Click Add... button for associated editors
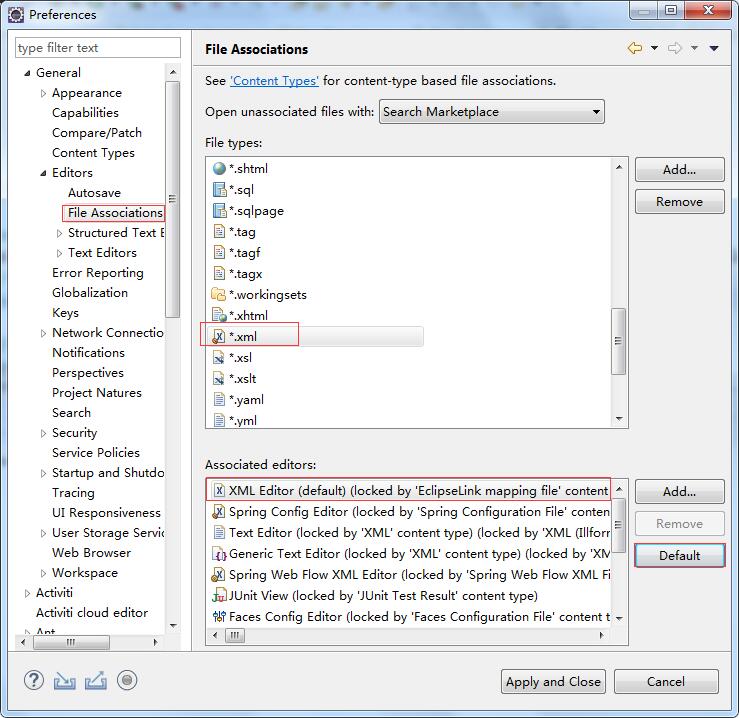This screenshot has height=718, width=739. pyautogui.click(x=679, y=492)
